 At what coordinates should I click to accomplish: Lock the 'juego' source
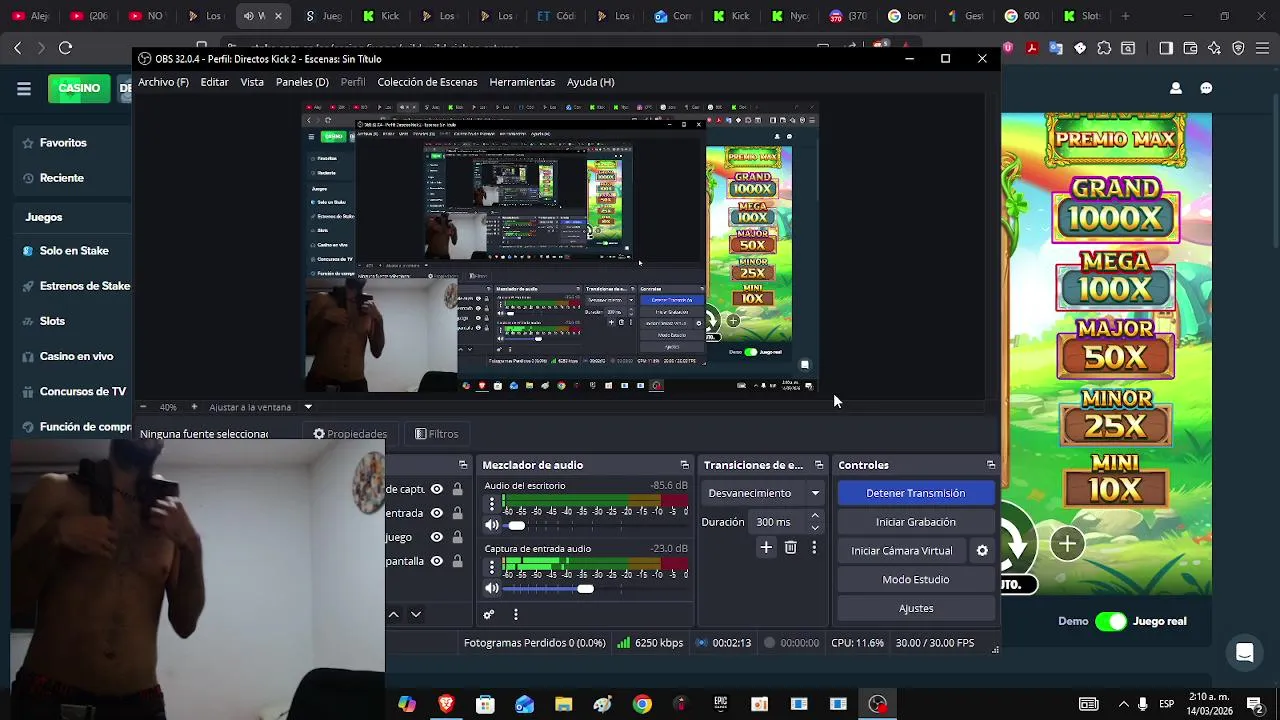(457, 537)
